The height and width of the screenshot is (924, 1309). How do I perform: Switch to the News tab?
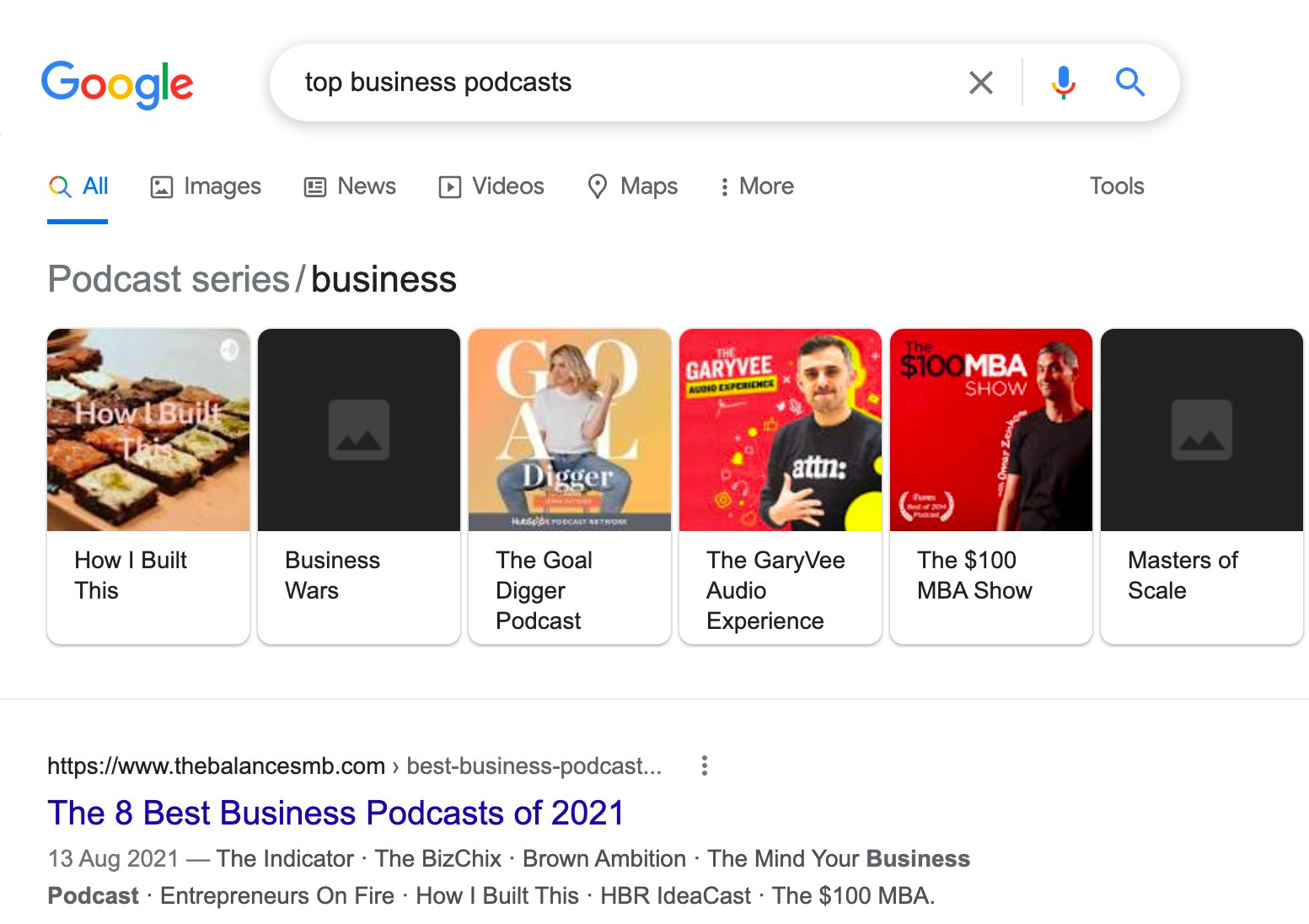350,186
